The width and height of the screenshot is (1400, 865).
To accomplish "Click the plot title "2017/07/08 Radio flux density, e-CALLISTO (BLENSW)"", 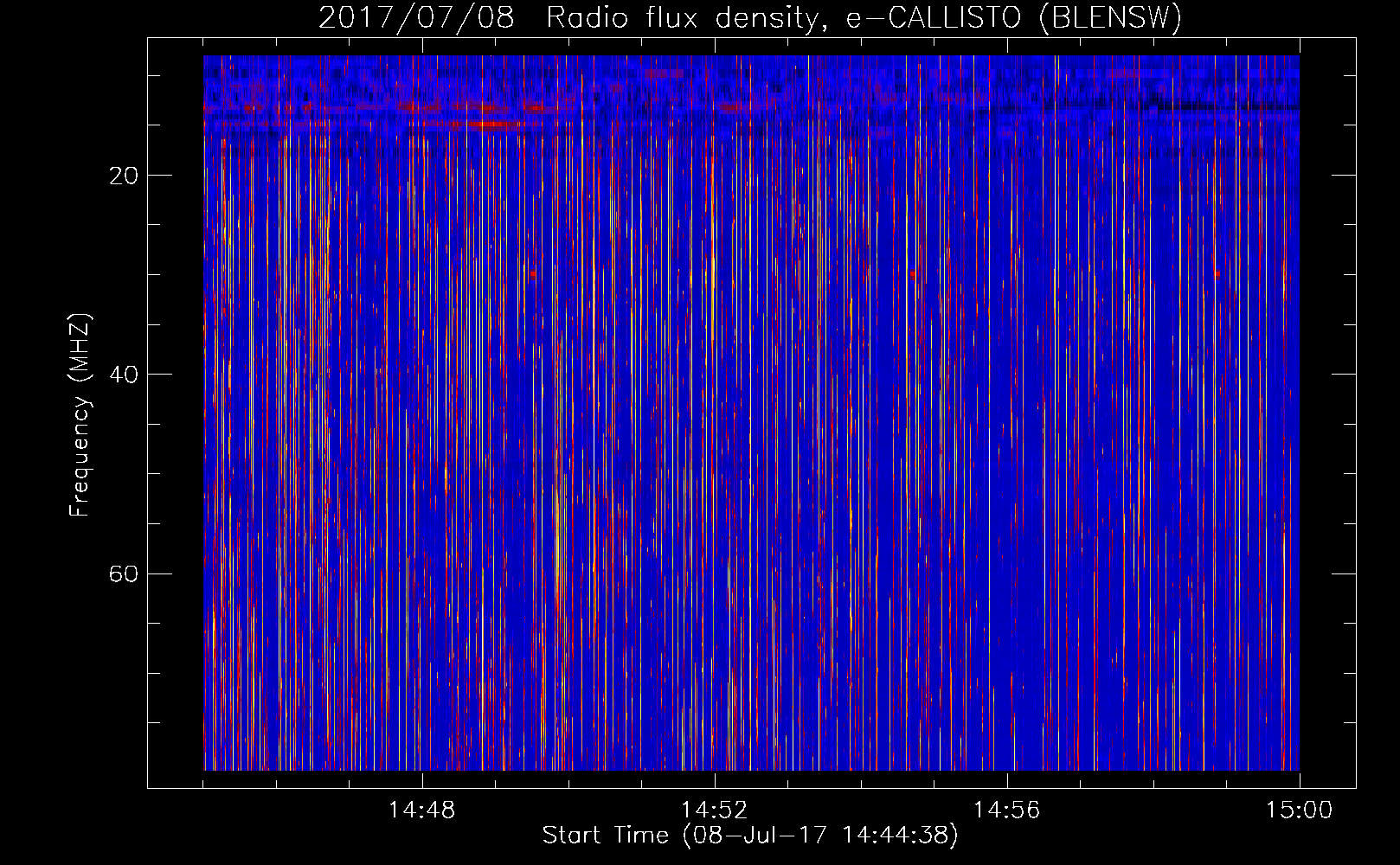I will (750, 17).
